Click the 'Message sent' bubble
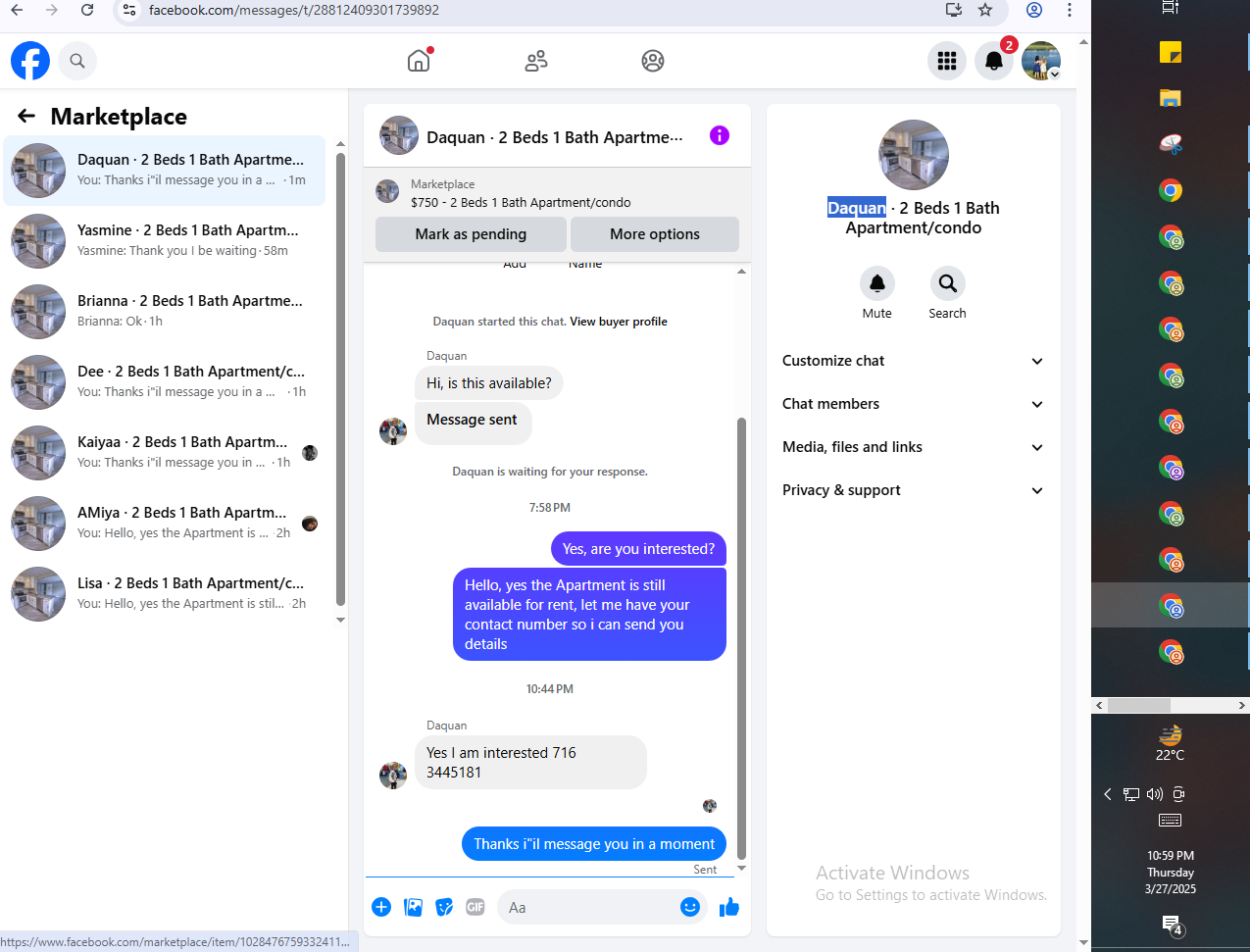Viewport: 1250px width, 952px height. tap(473, 424)
